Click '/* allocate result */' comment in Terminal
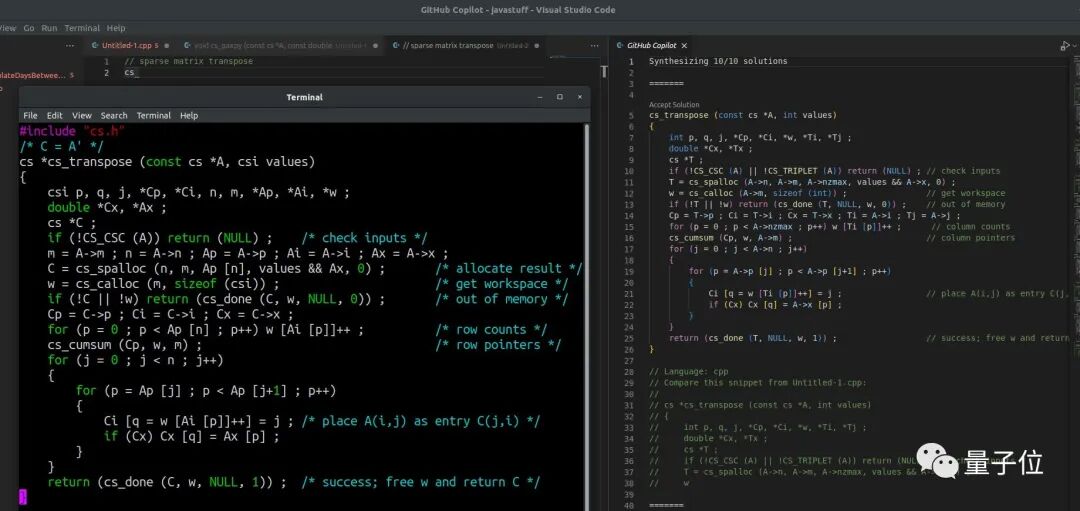This screenshot has height=511, width=1080. [508, 269]
